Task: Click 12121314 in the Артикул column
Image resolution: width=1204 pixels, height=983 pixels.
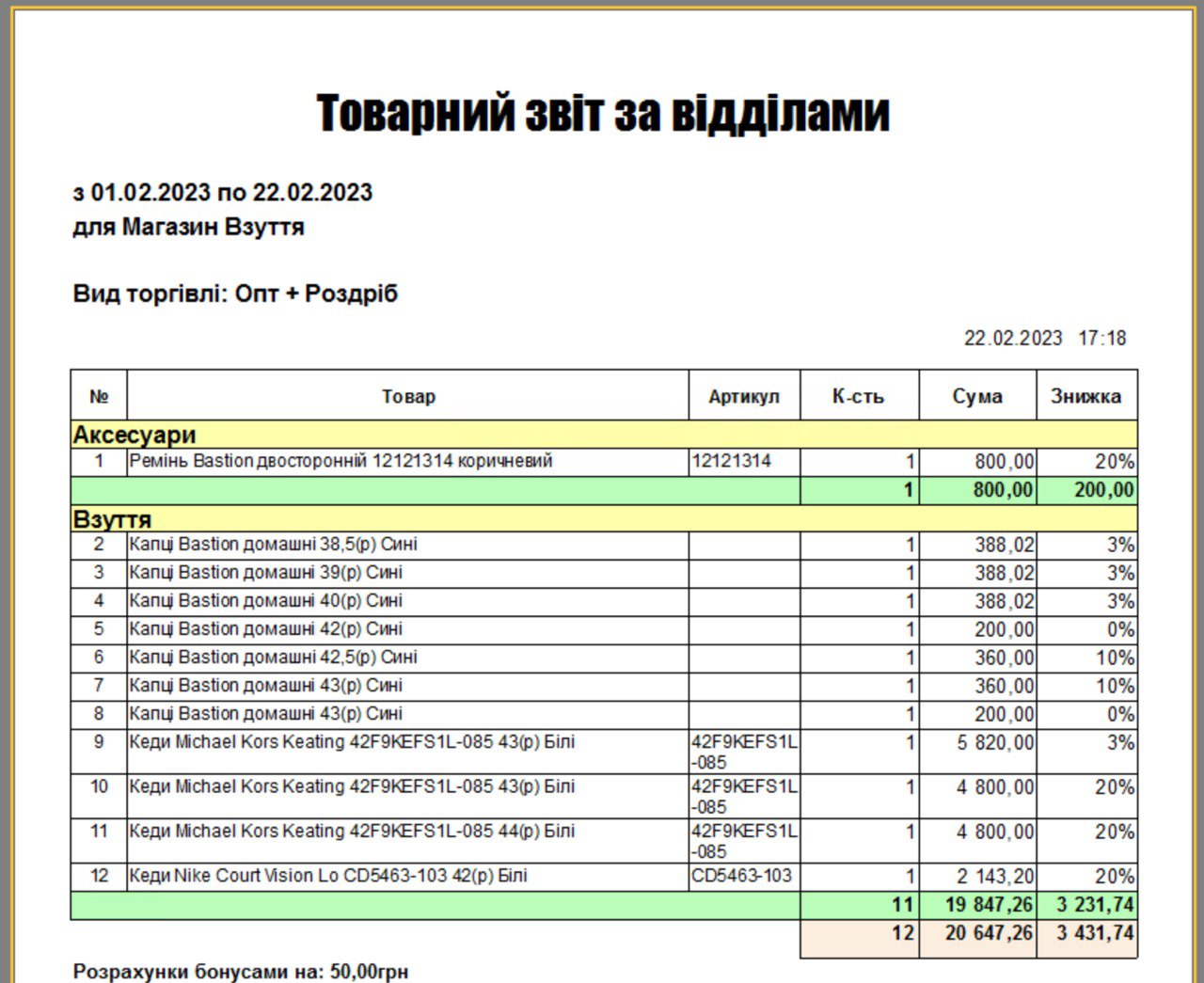Action: click(731, 461)
